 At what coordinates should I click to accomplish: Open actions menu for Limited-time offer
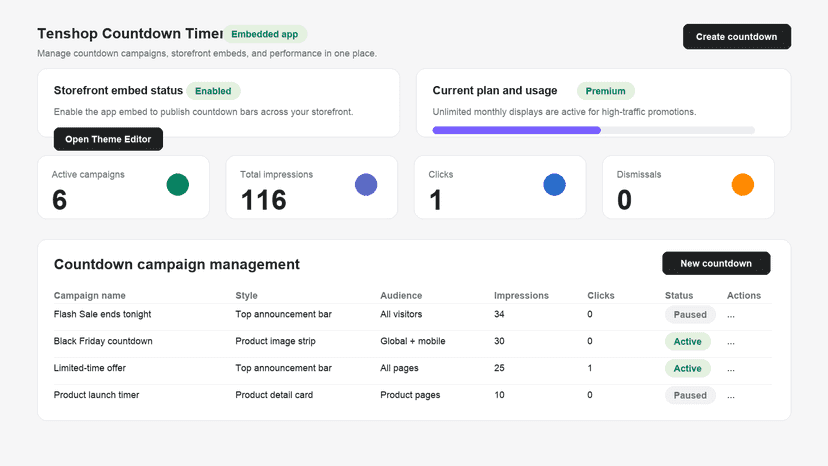(731, 369)
